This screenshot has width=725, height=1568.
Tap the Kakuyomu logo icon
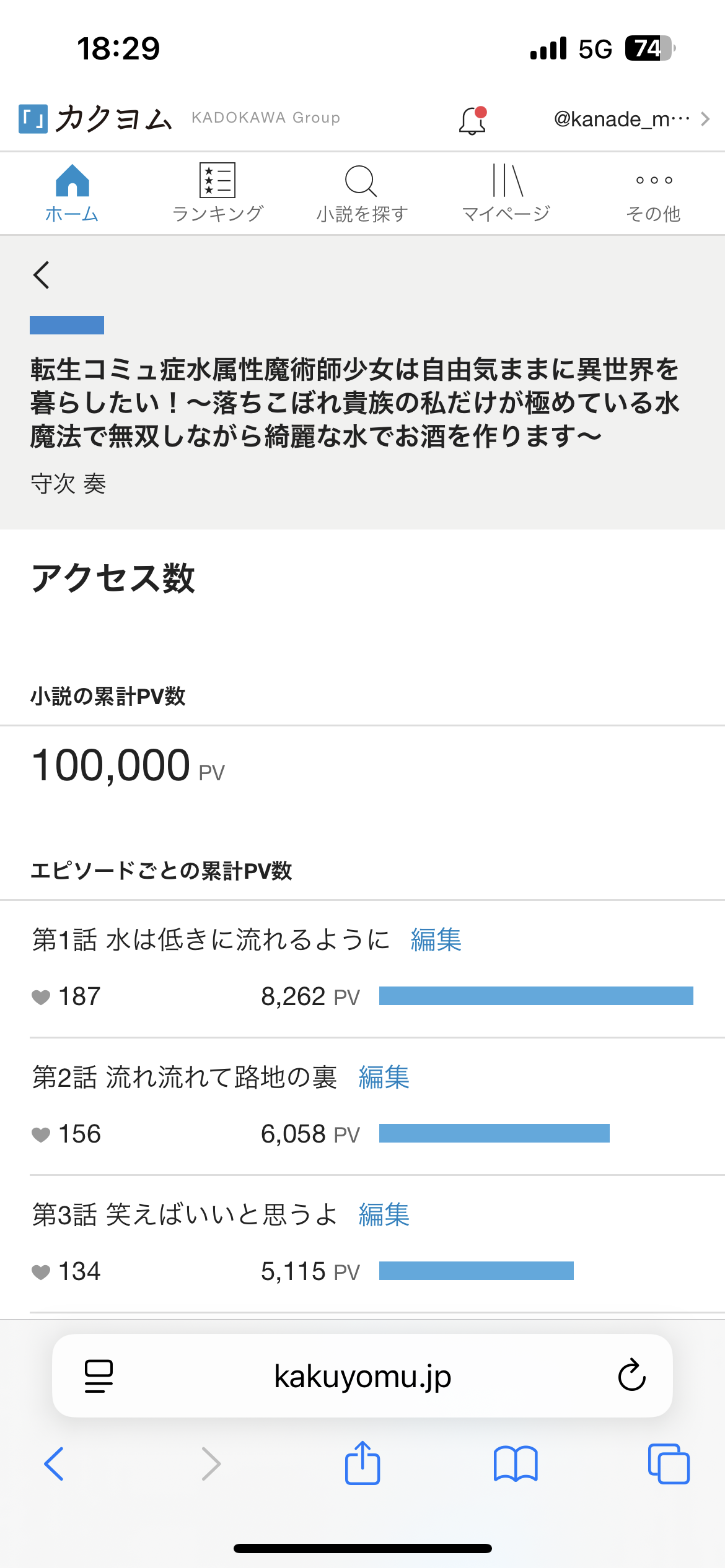point(33,119)
